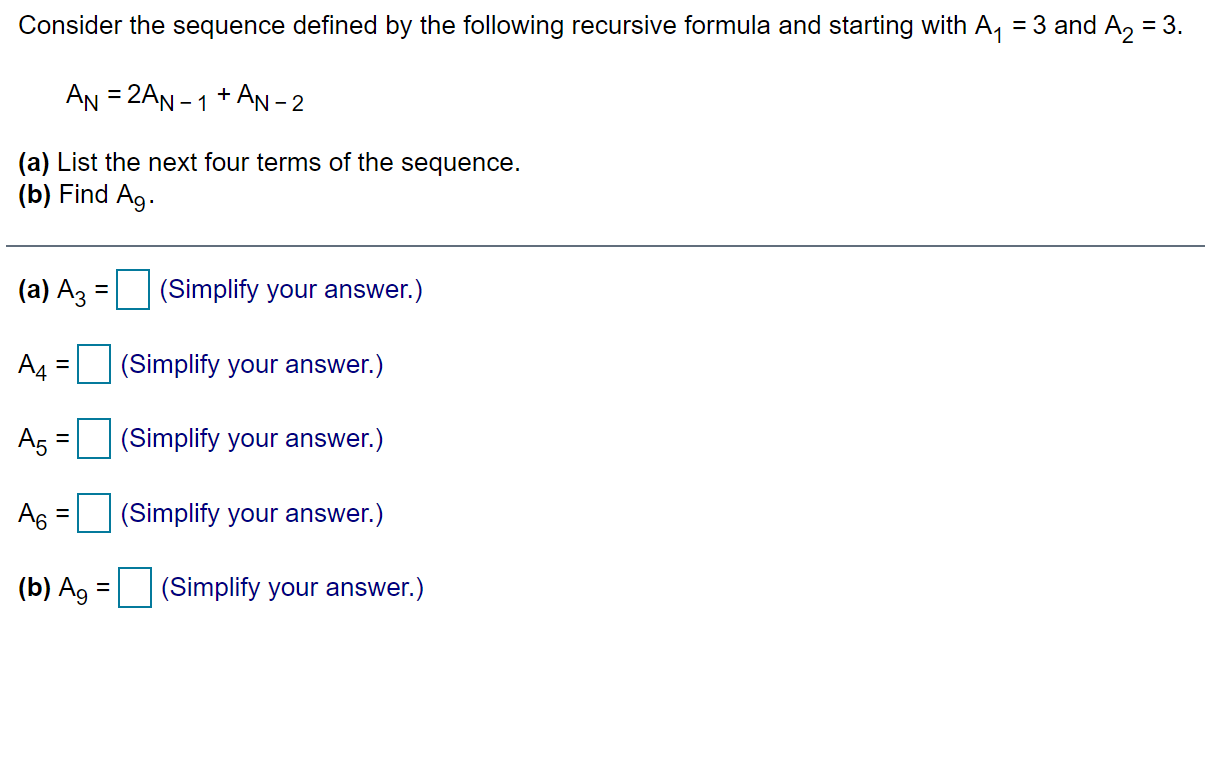Click the label (a) List the next four terms
Viewport: 1205px width, 757px height.
click(269, 162)
